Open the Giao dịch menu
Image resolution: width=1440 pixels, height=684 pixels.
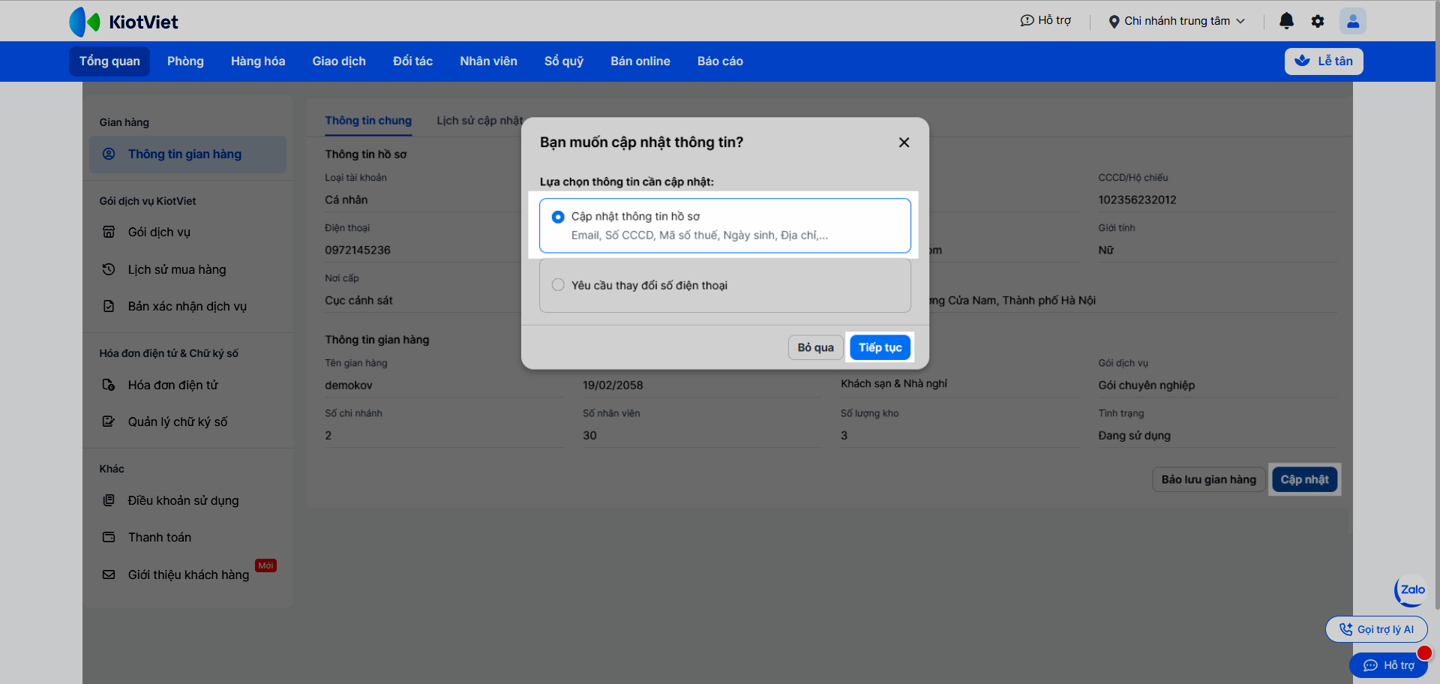(339, 61)
